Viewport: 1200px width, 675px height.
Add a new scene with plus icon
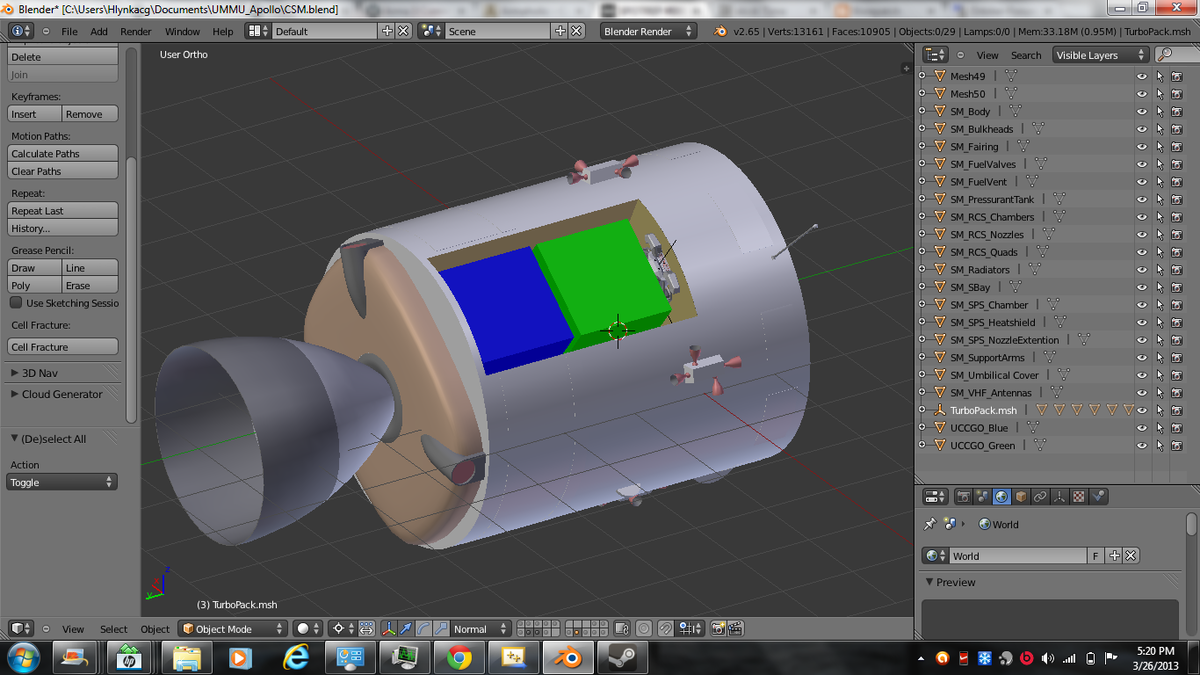[x=561, y=31]
